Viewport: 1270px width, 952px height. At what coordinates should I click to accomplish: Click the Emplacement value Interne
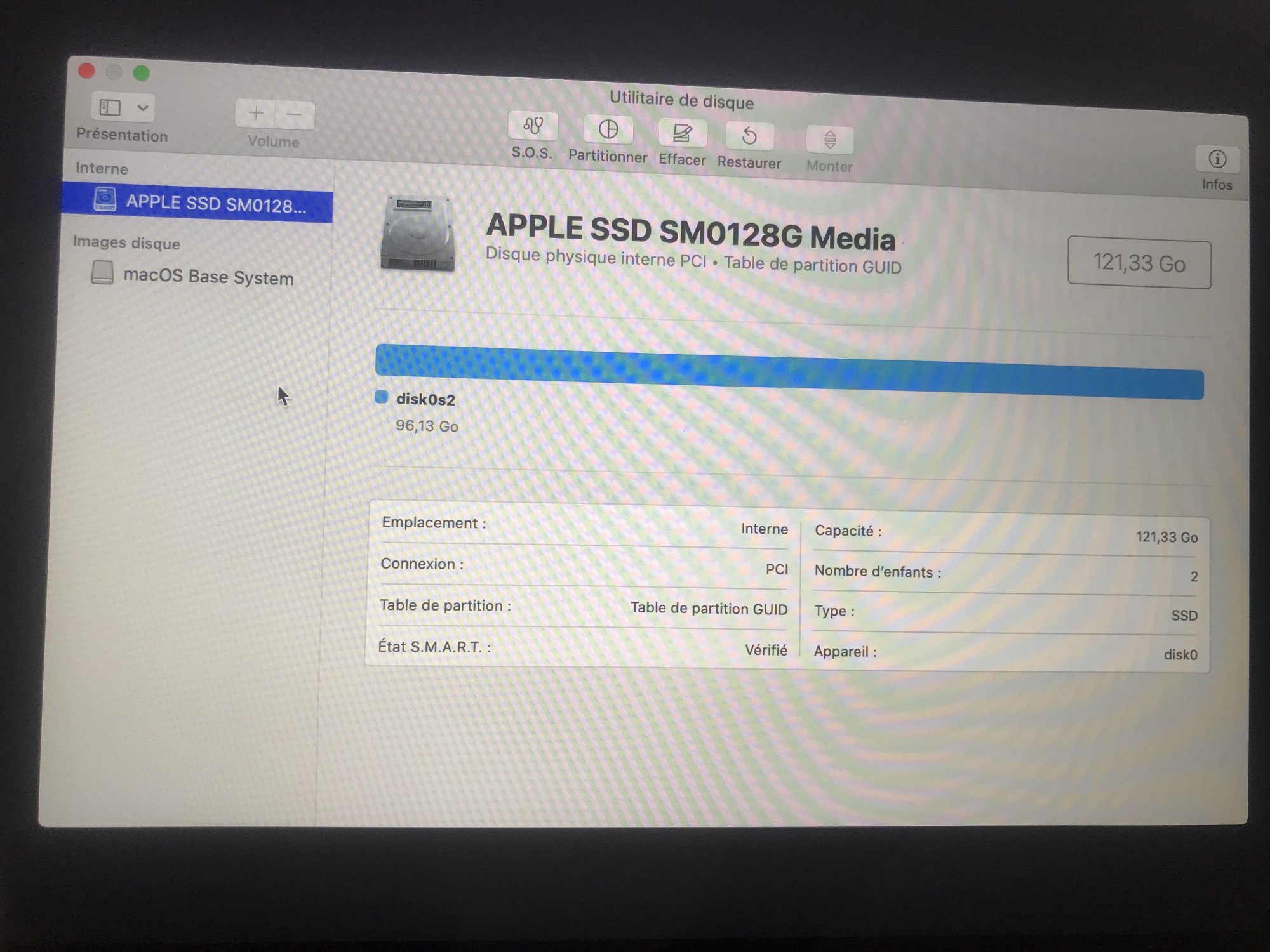point(765,529)
